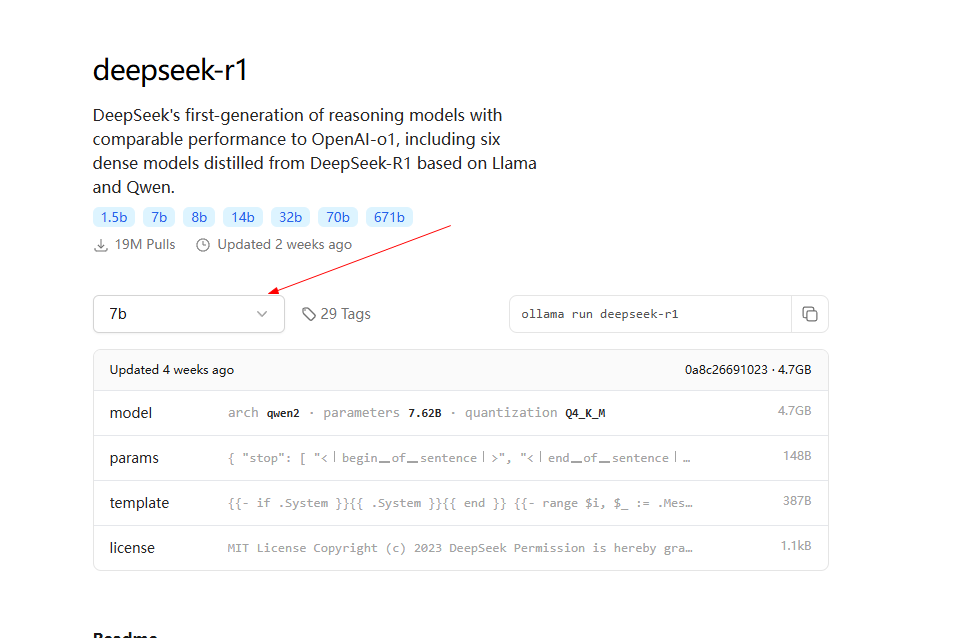961x638 pixels.
Task: Click the 7.62B parameters value
Action: click(x=425, y=413)
